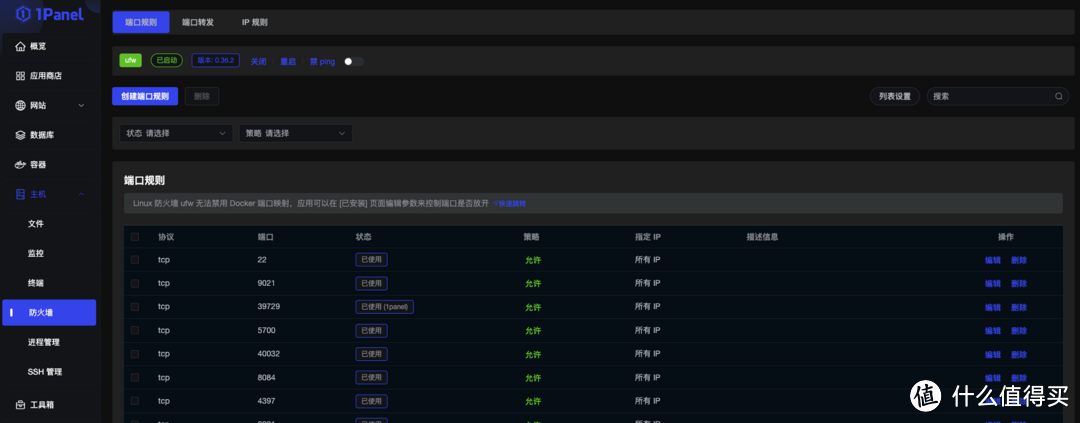This screenshot has height=423, width=1080.
Task: Click the 已使用 (1panel) status tag
Action: [x=384, y=307]
